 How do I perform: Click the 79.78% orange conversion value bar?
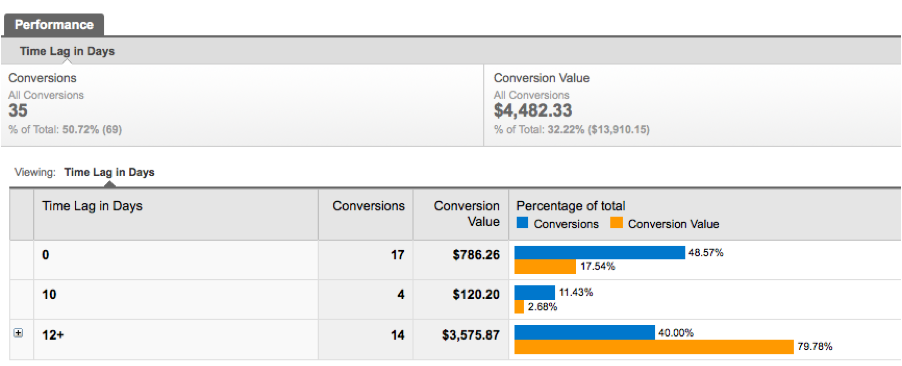(654, 346)
